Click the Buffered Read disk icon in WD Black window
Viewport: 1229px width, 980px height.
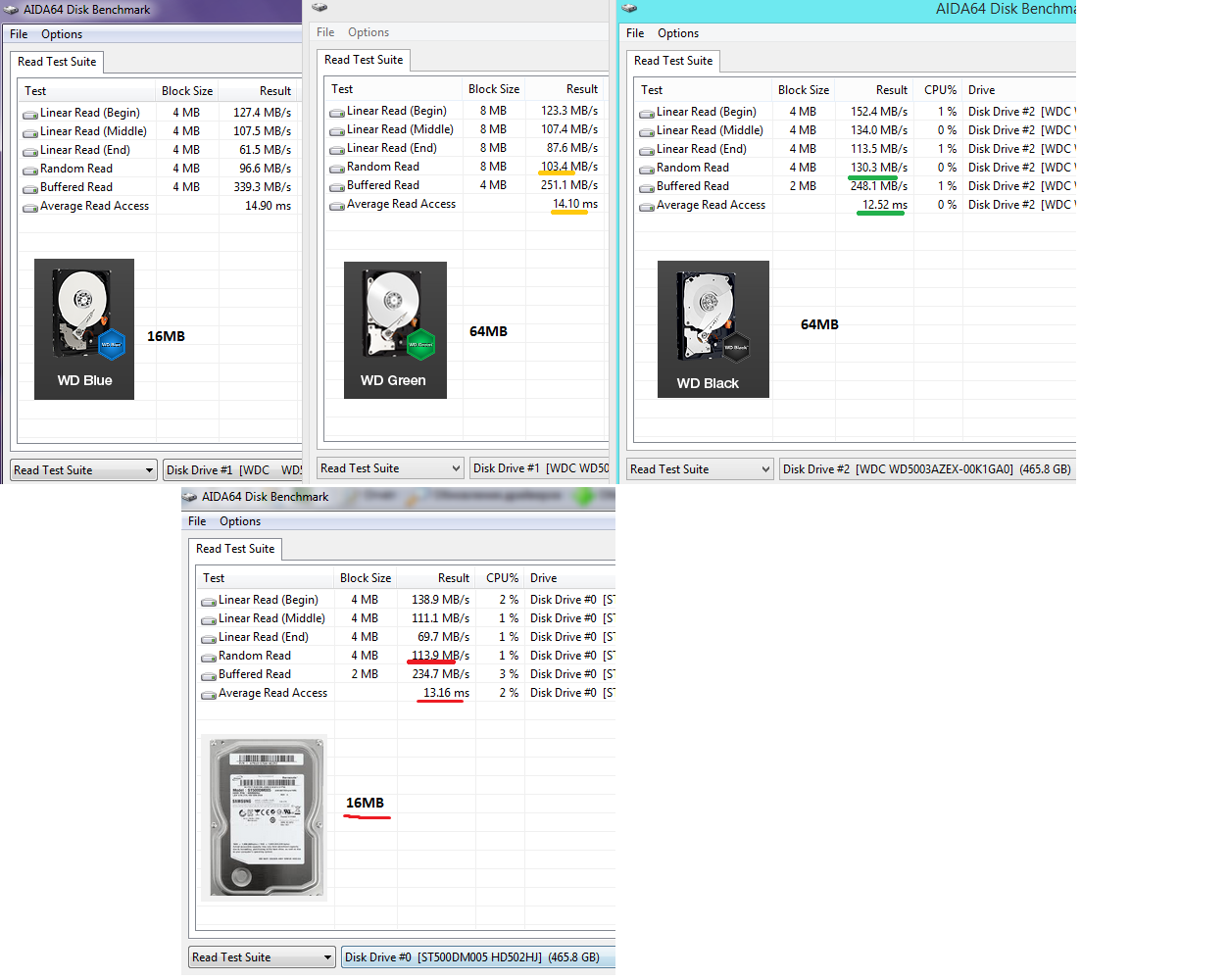(x=647, y=187)
